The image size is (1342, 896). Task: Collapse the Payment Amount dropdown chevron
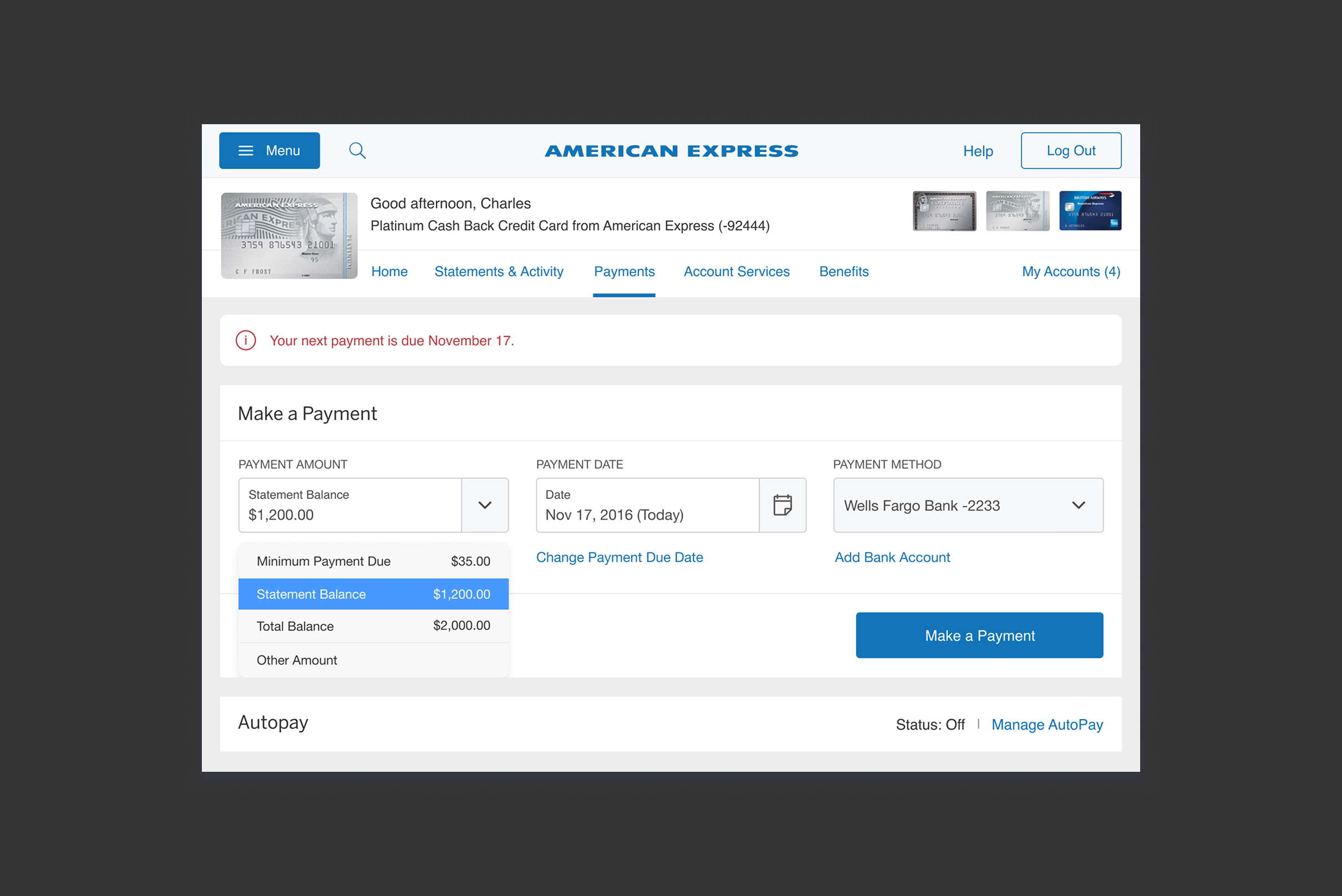pos(485,505)
